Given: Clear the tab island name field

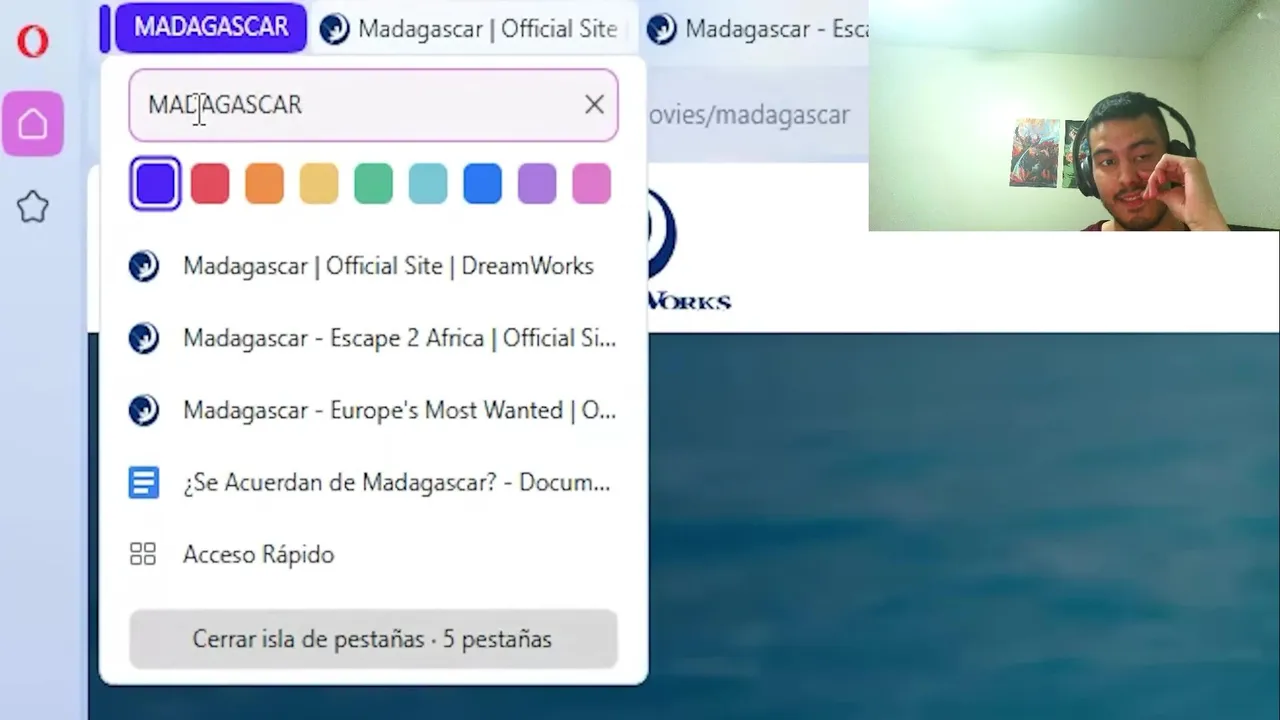Looking at the screenshot, I should coord(594,104).
